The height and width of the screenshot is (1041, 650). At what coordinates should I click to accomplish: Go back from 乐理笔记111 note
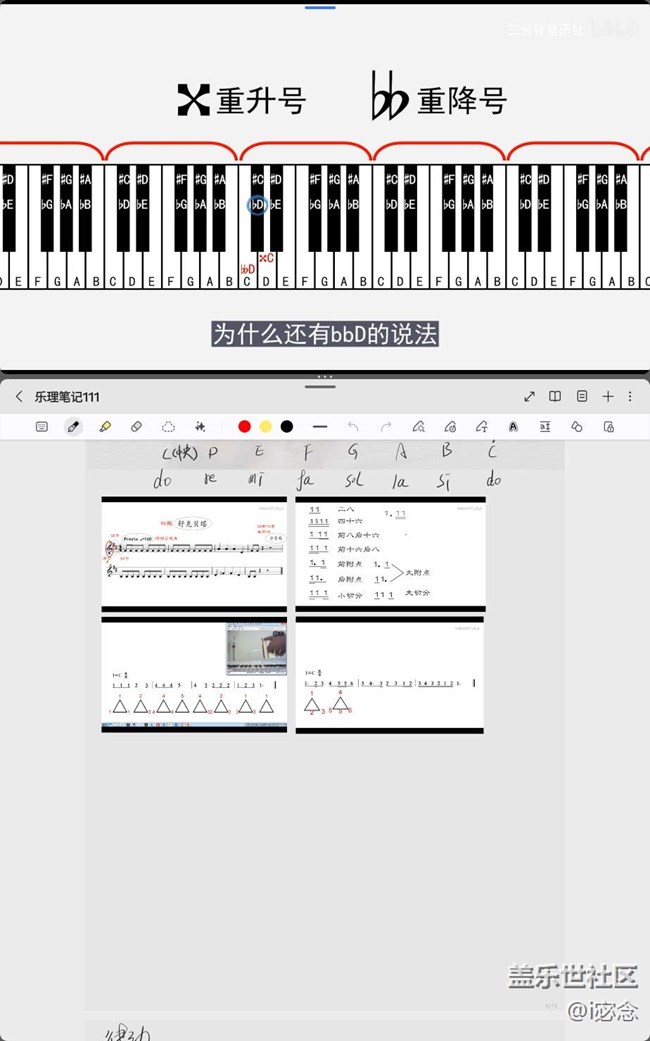coord(18,397)
